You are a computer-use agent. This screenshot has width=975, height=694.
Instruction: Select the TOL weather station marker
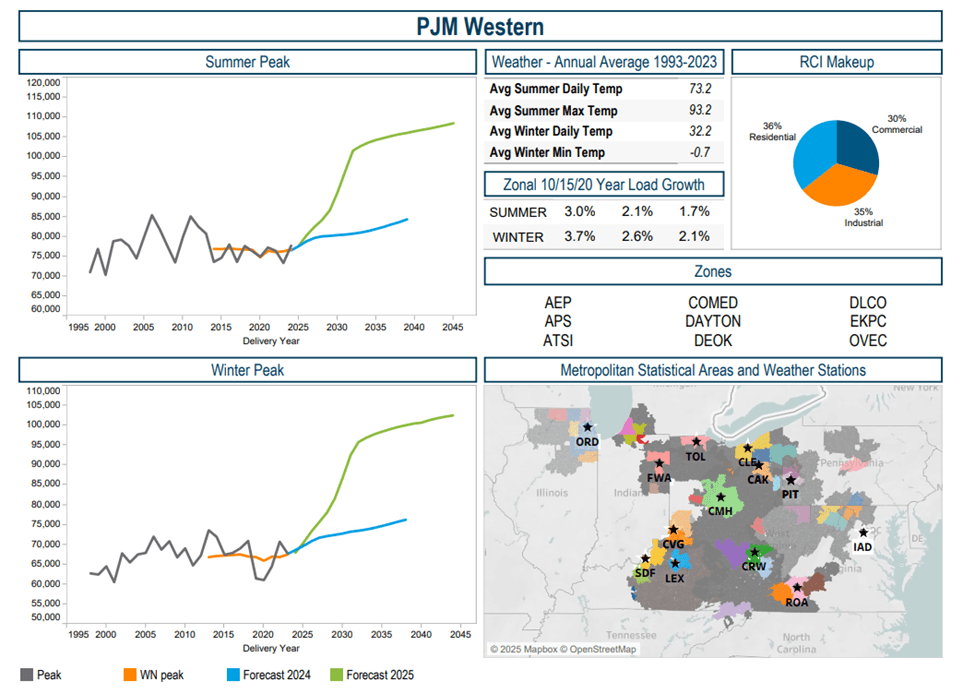(x=695, y=441)
